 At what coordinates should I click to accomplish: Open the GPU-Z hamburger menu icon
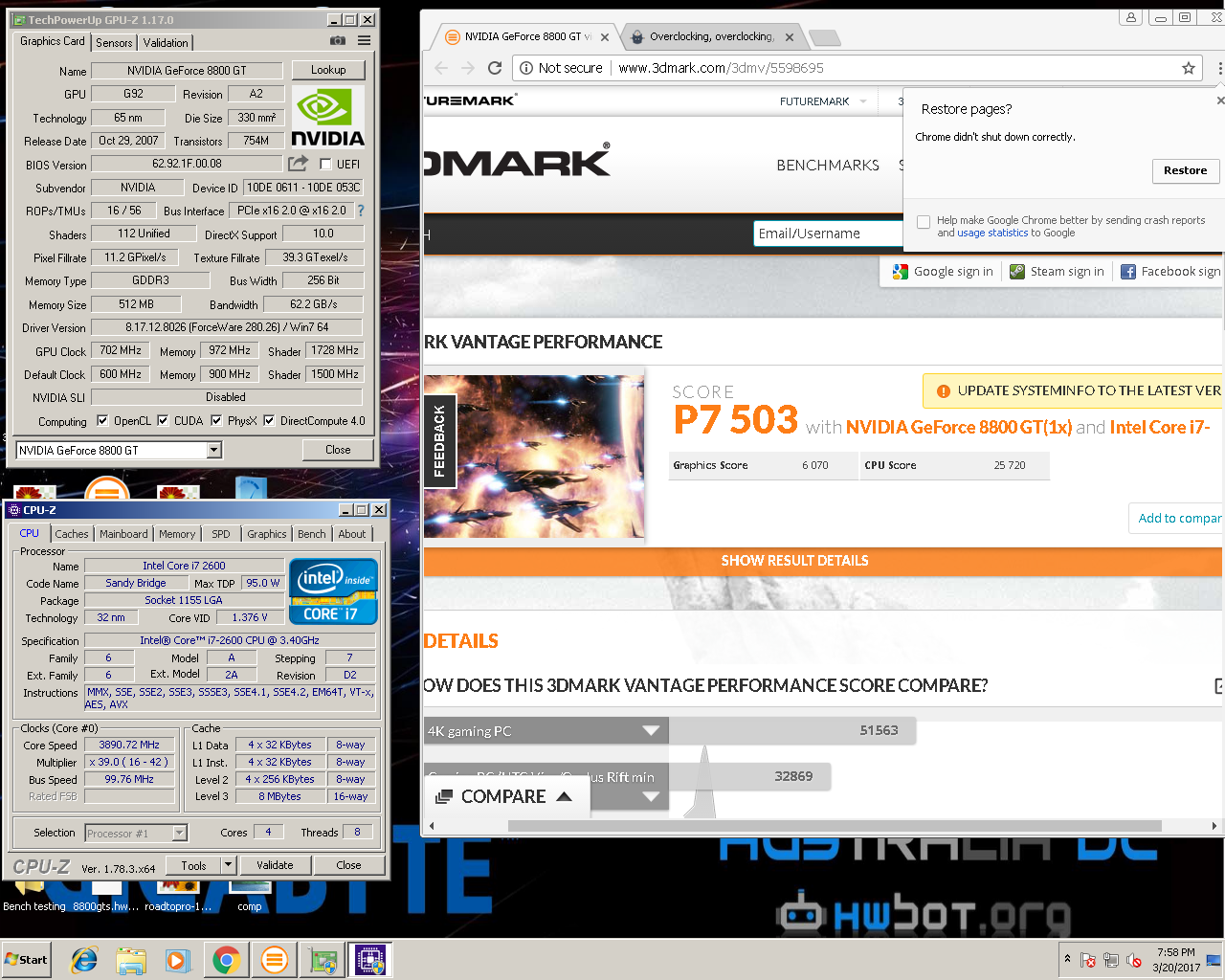coord(365,40)
